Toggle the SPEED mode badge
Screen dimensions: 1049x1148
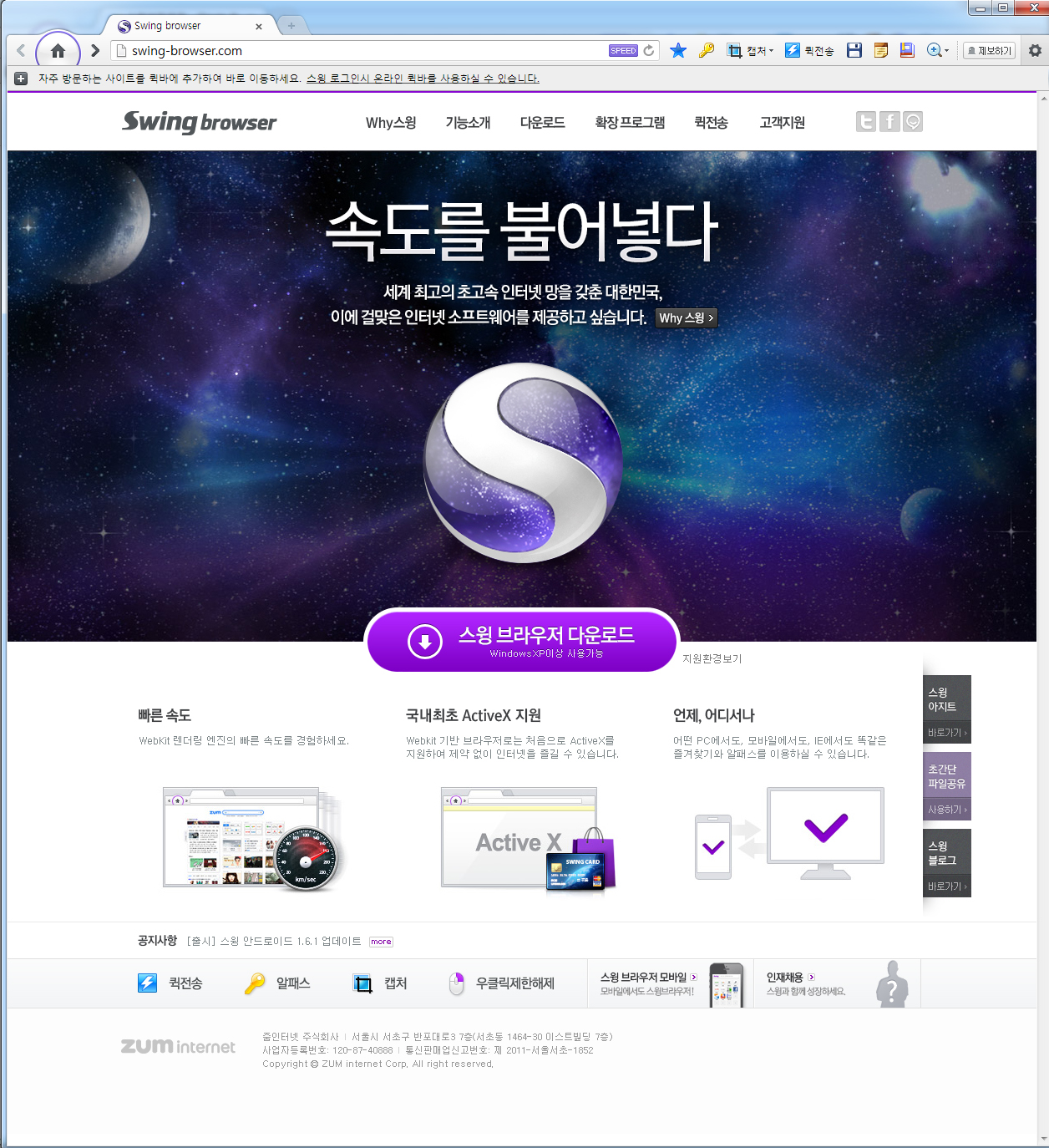[623, 51]
